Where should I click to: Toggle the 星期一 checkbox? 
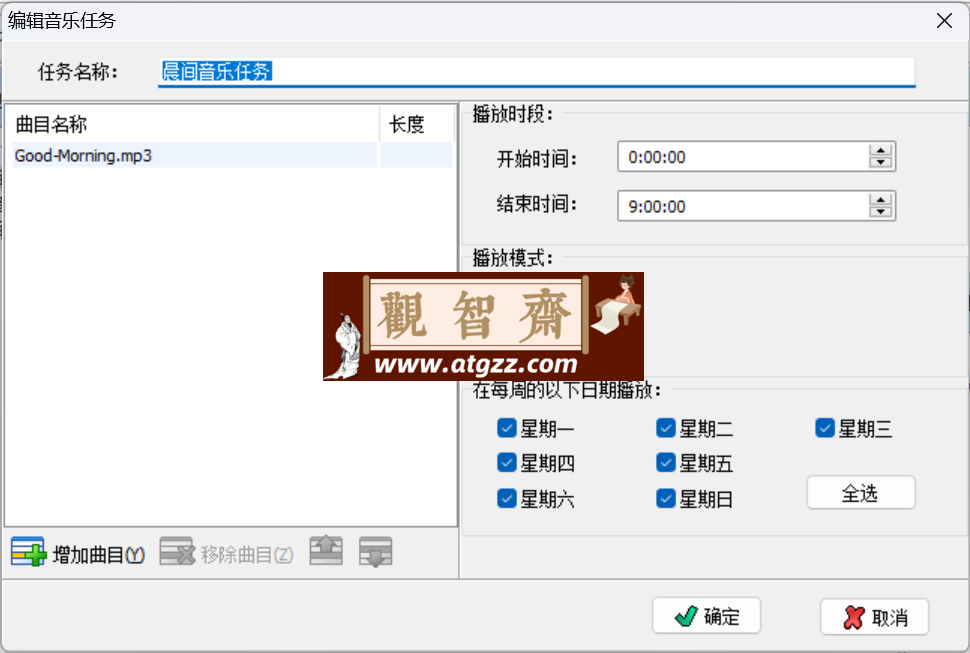click(x=507, y=428)
